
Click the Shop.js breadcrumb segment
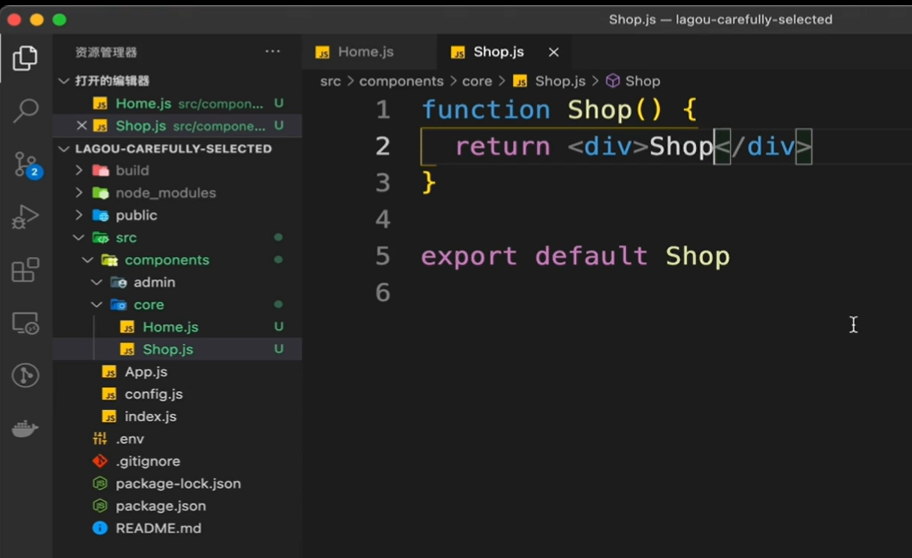point(550,81)
